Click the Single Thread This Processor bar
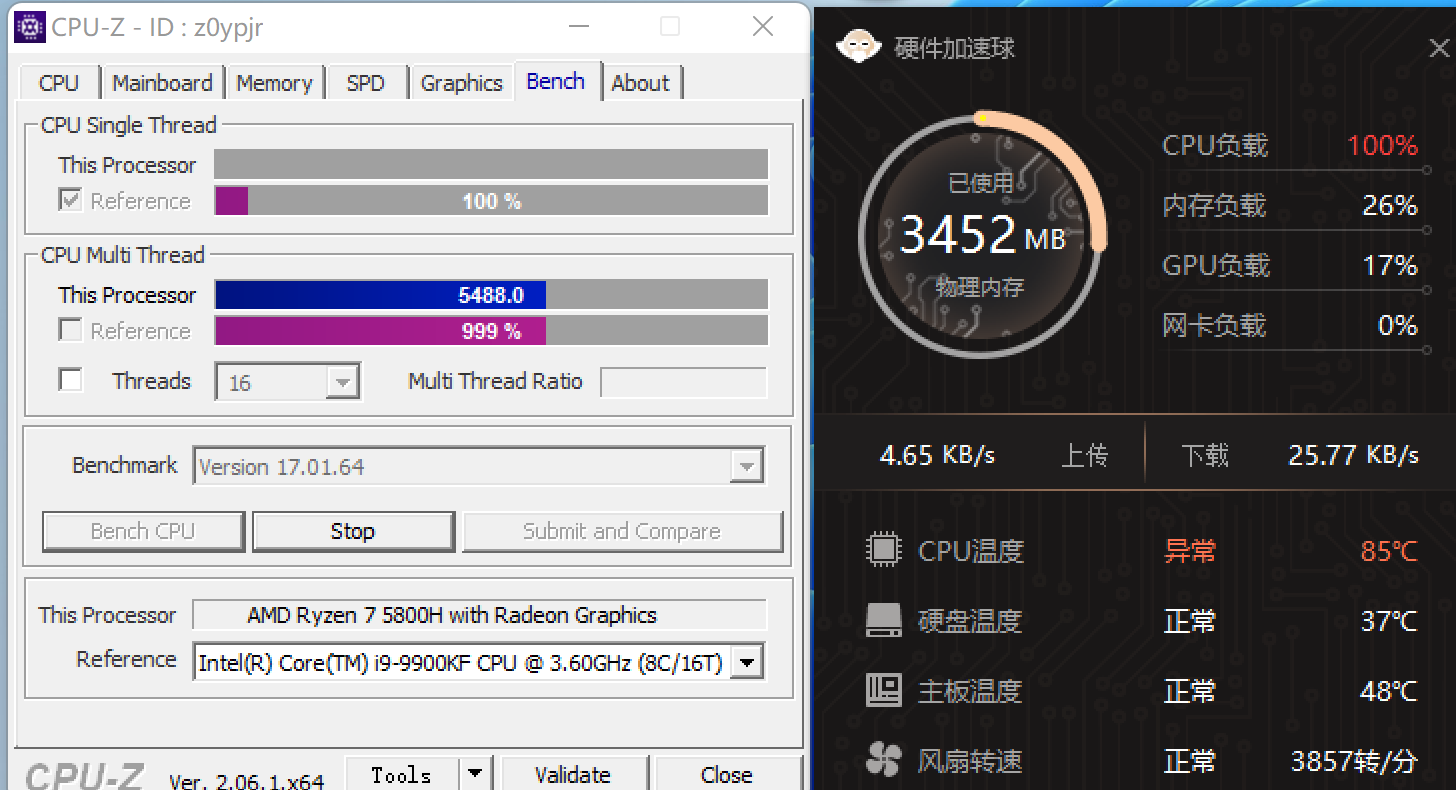Image resolution: width=1456 pixels, height=790 pixels. pyautogui.click(x=491, y=164)
